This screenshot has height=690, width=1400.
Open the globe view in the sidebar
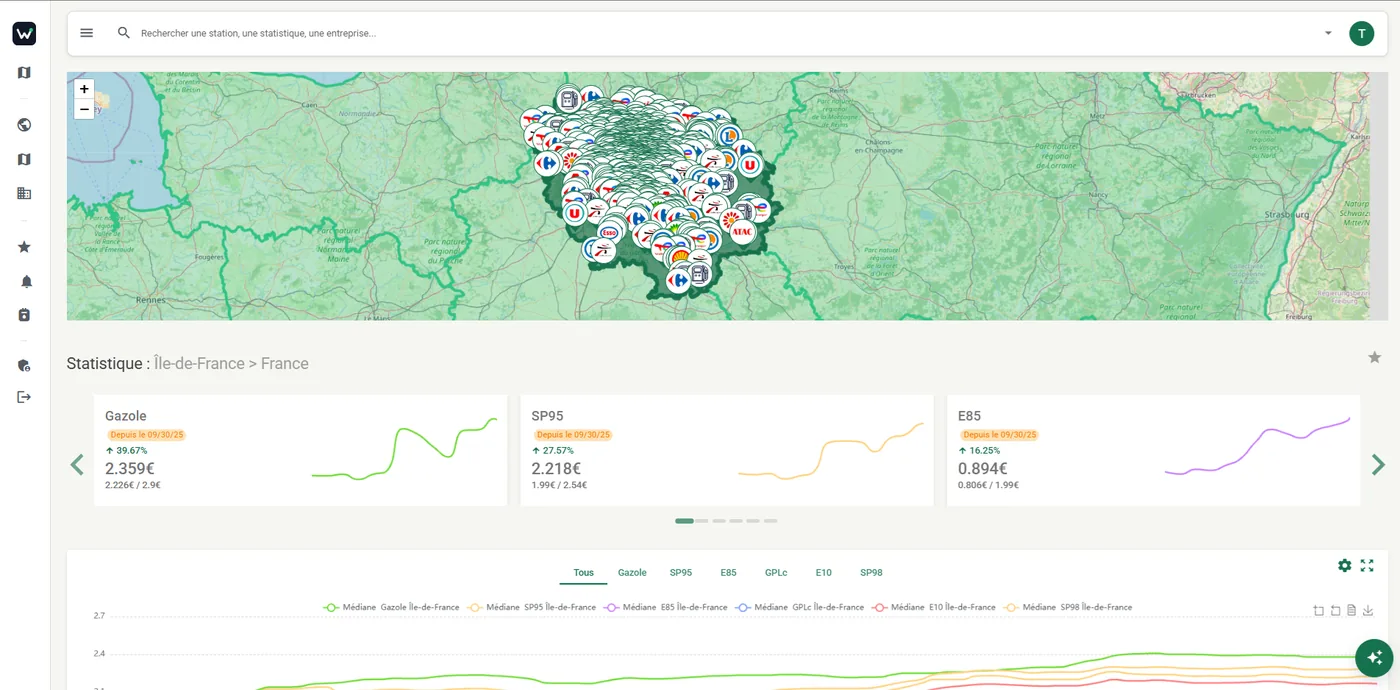24,125
